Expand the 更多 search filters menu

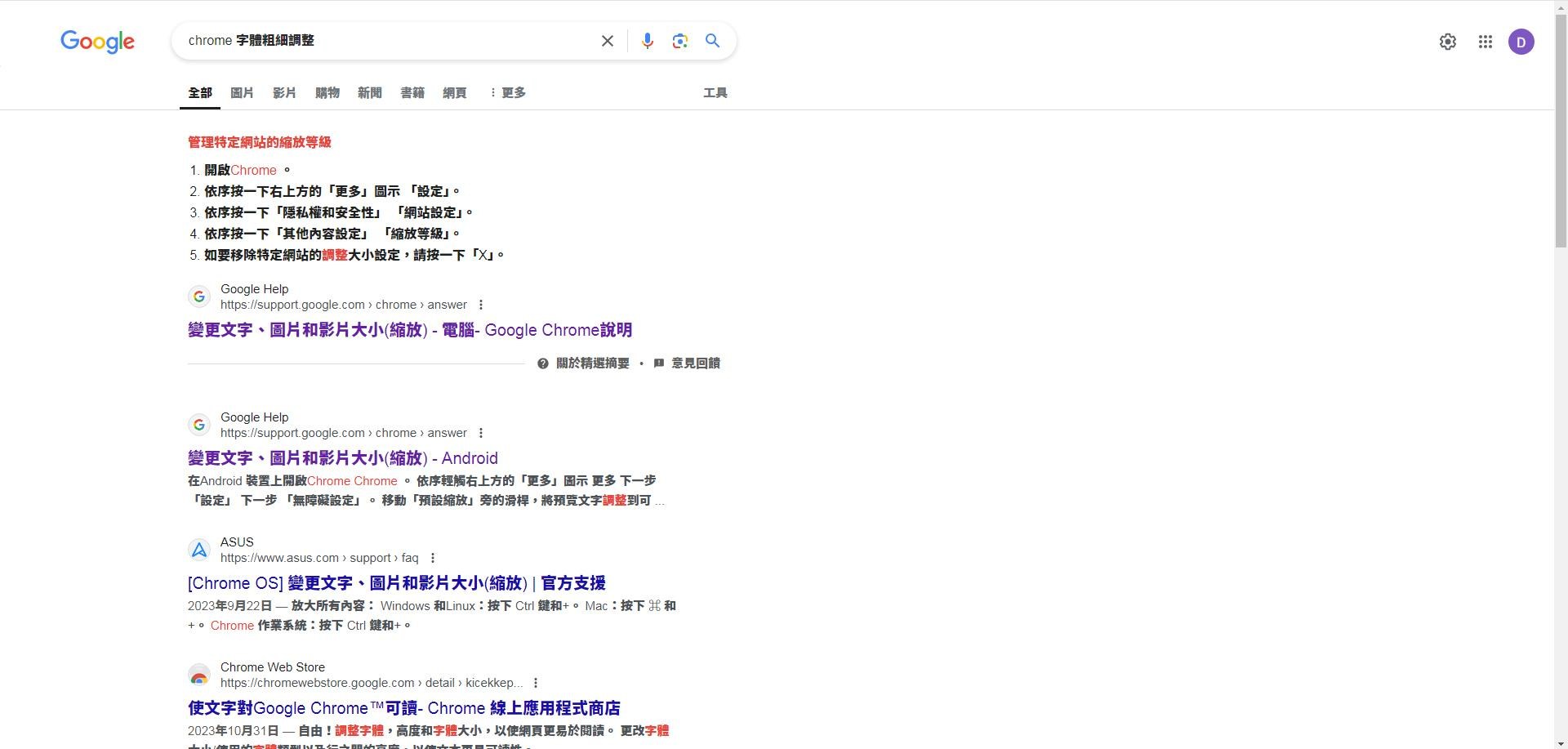click(508, 93)
